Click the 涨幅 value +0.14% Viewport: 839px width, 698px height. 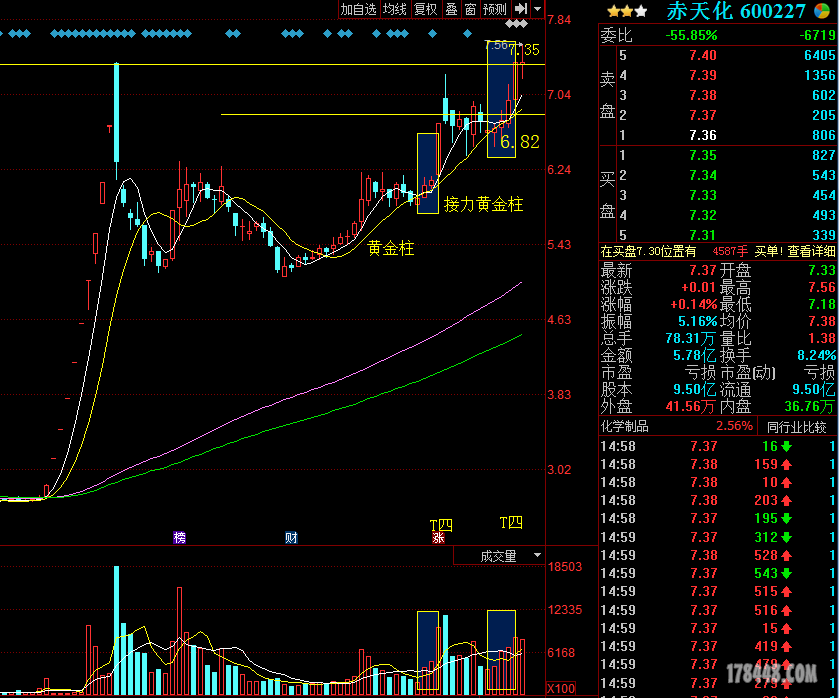tap(693, 305)
